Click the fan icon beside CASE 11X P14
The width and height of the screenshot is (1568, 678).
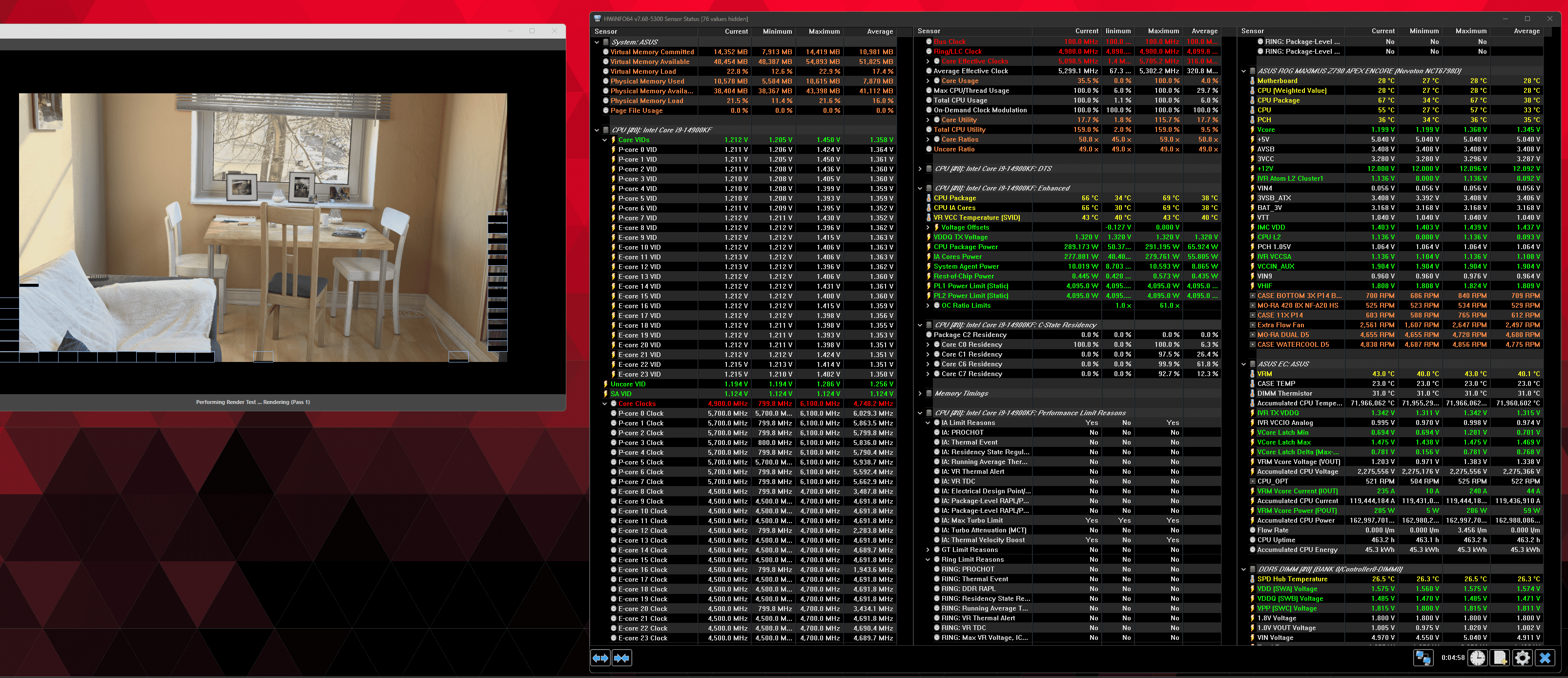[x=1252, y=316]
